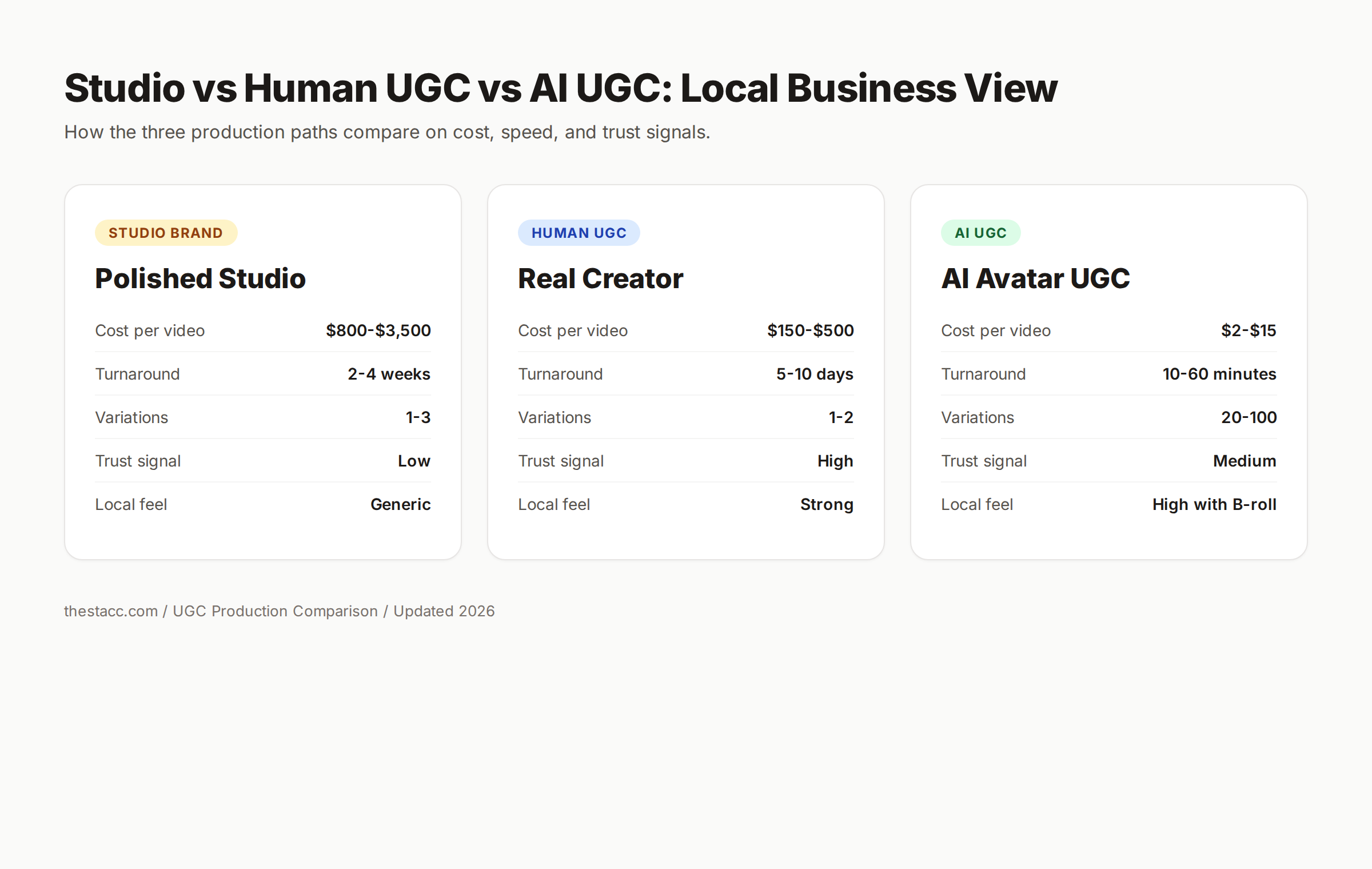Click 'Variations' label in Real Creator card
The width and height of the screenshot is (1372, 869).
point(555,417)
